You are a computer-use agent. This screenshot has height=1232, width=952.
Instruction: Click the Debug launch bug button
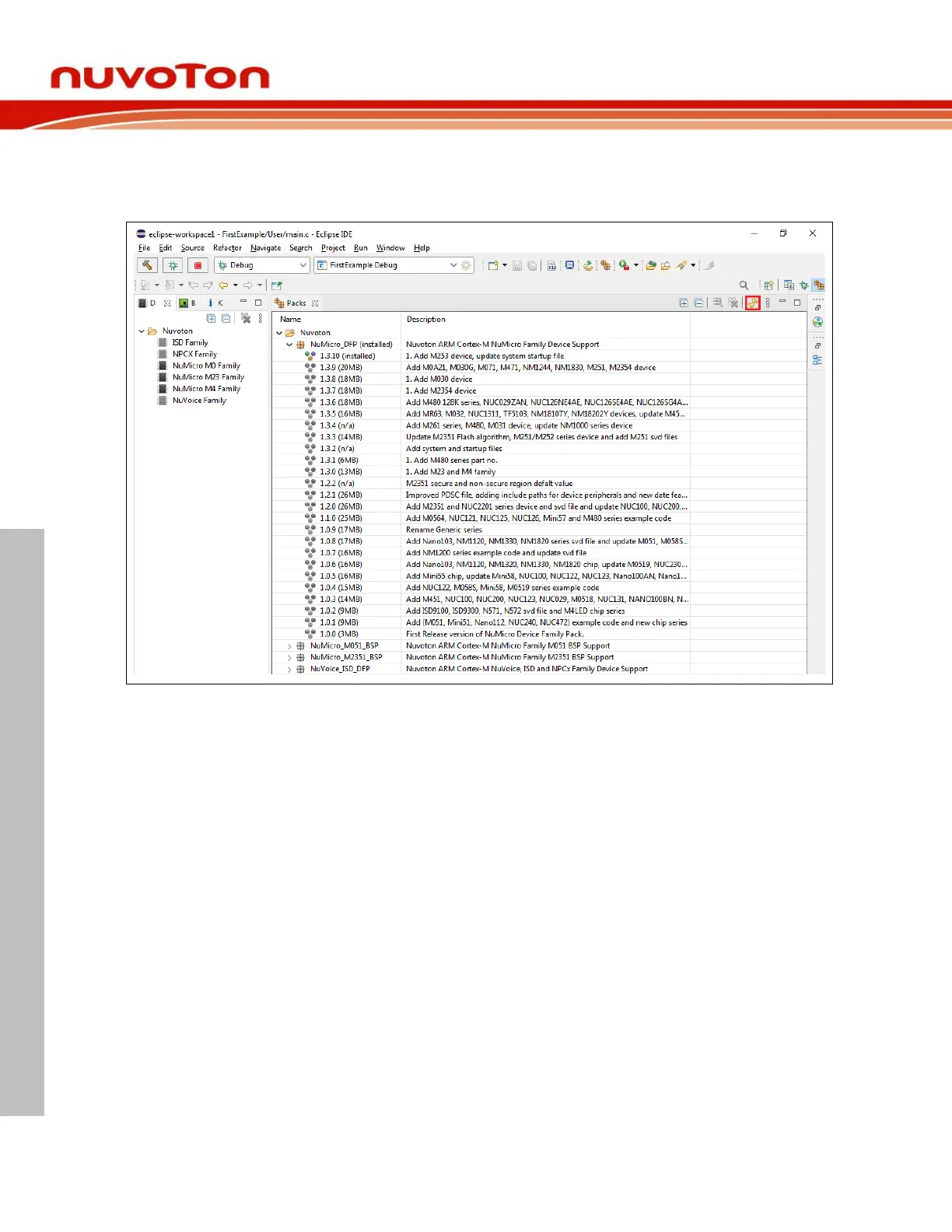tap(173, 265)
